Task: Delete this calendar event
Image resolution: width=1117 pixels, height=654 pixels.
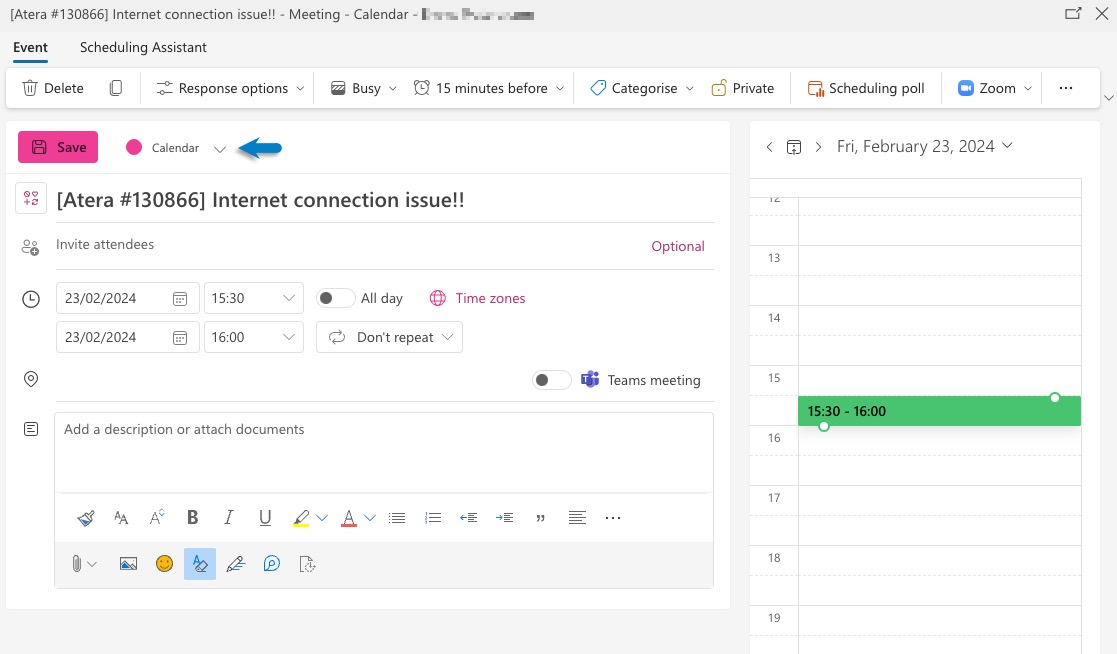Action: (x=53, y=88)
